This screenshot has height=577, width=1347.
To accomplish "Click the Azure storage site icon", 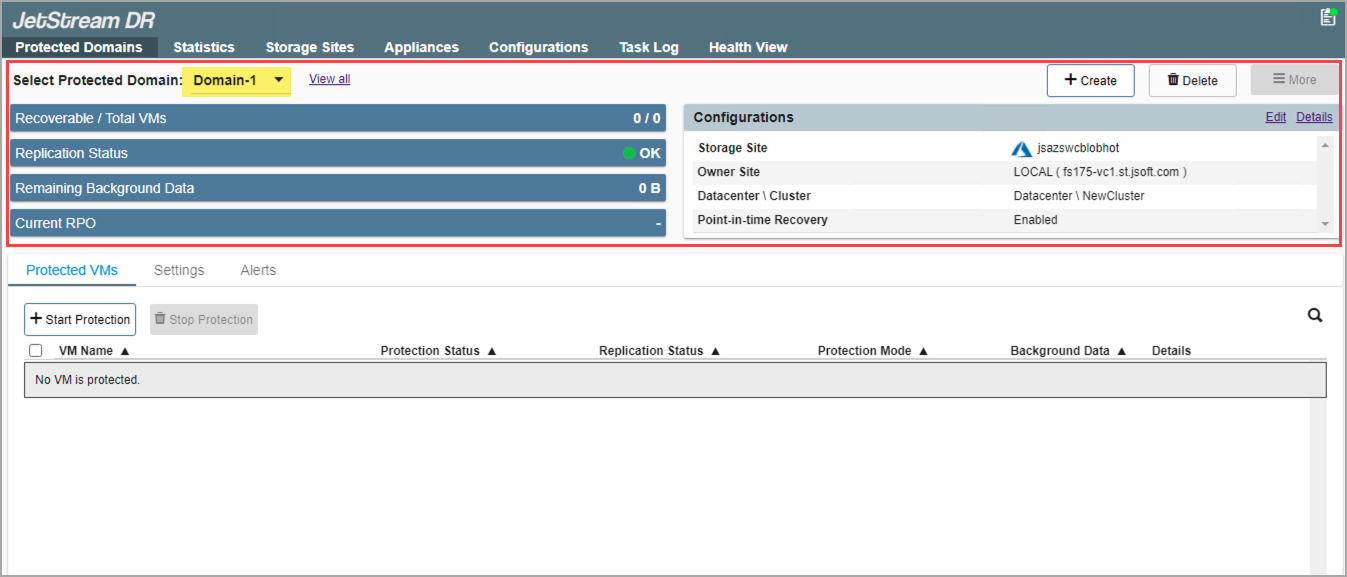I will coord(1021,149).
